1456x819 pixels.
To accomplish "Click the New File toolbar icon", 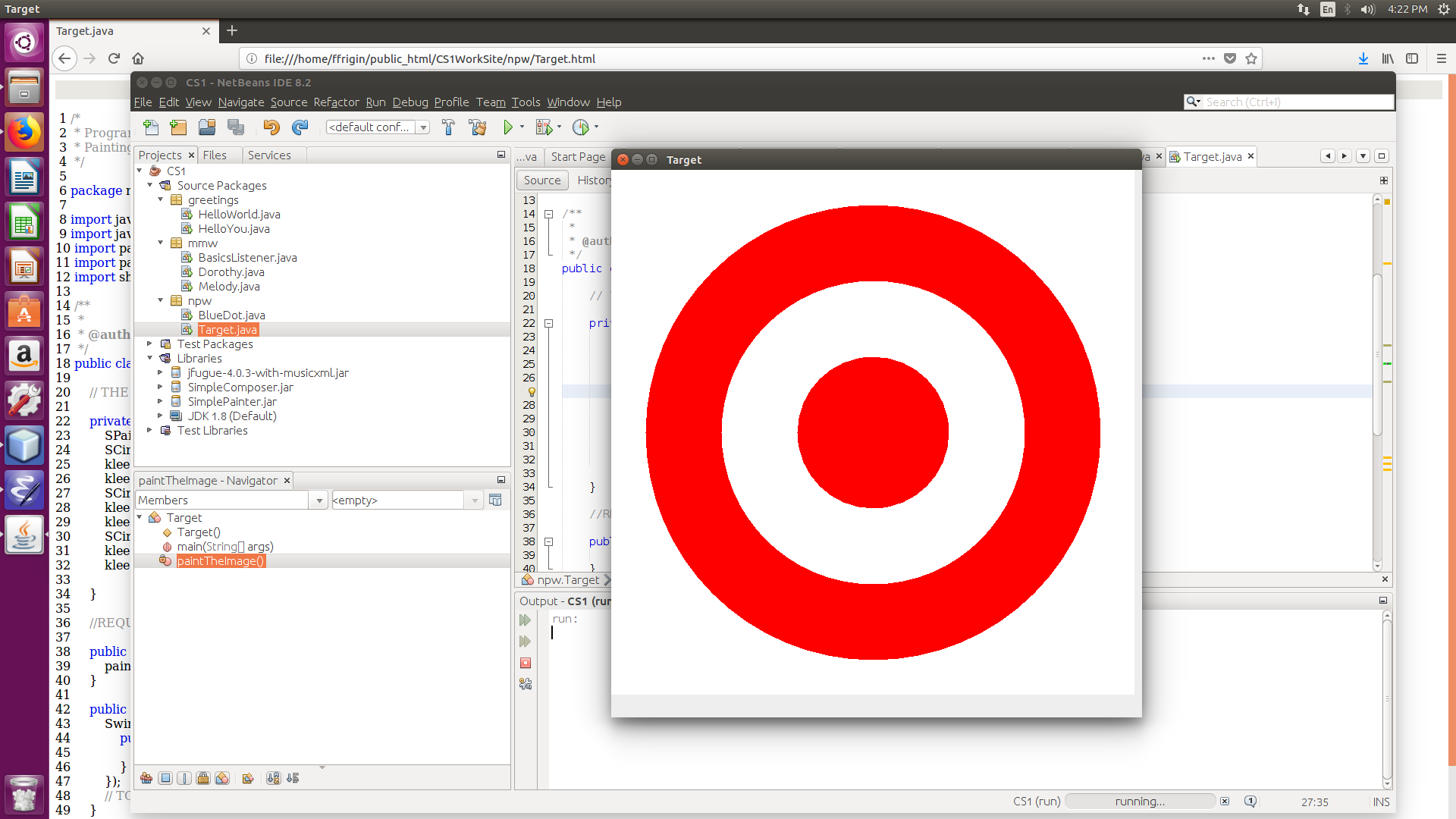I will (151, 127).
